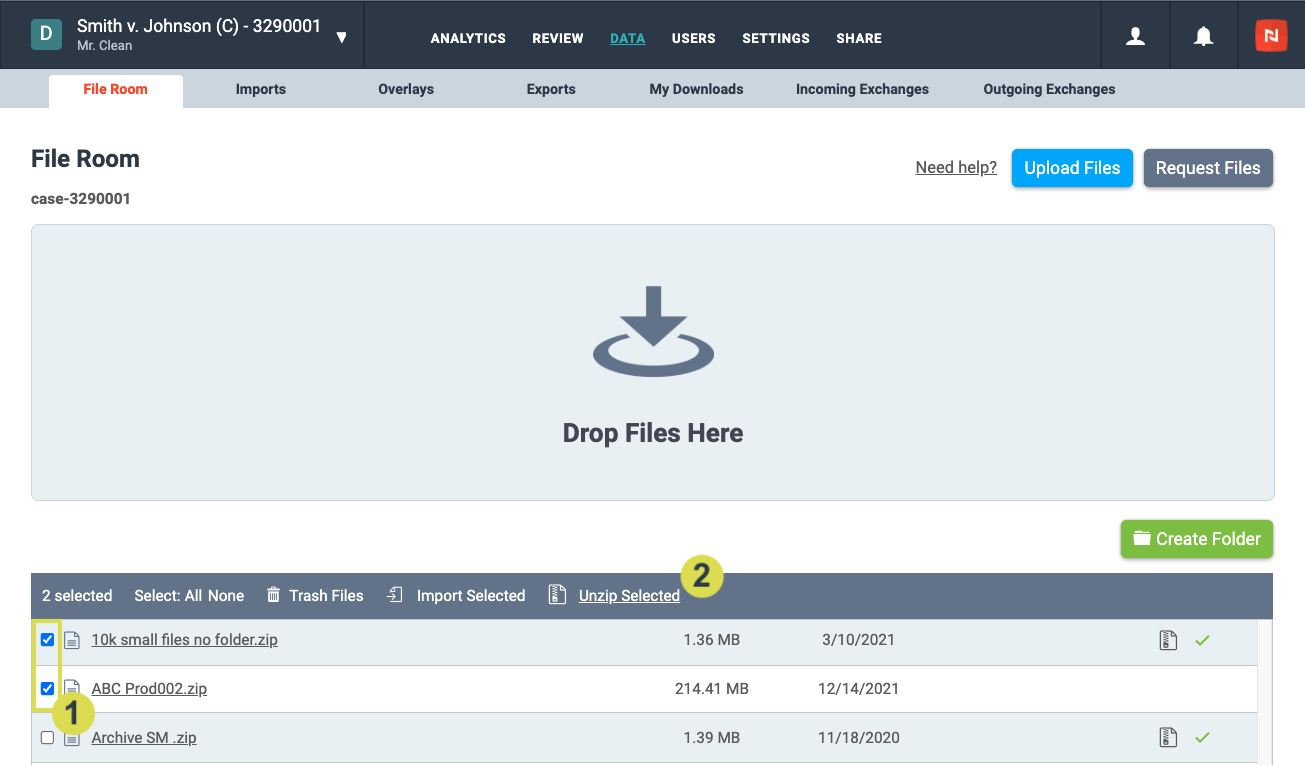Expand the case selector dropdown arrow
The height and width of the screenshot is (765, 1305).
point(342,38)
